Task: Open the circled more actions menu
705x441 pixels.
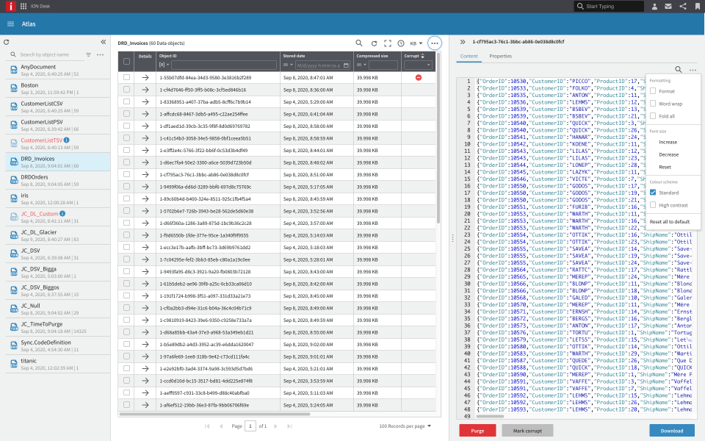Action: pyautogui.click(x=434, y=43)
